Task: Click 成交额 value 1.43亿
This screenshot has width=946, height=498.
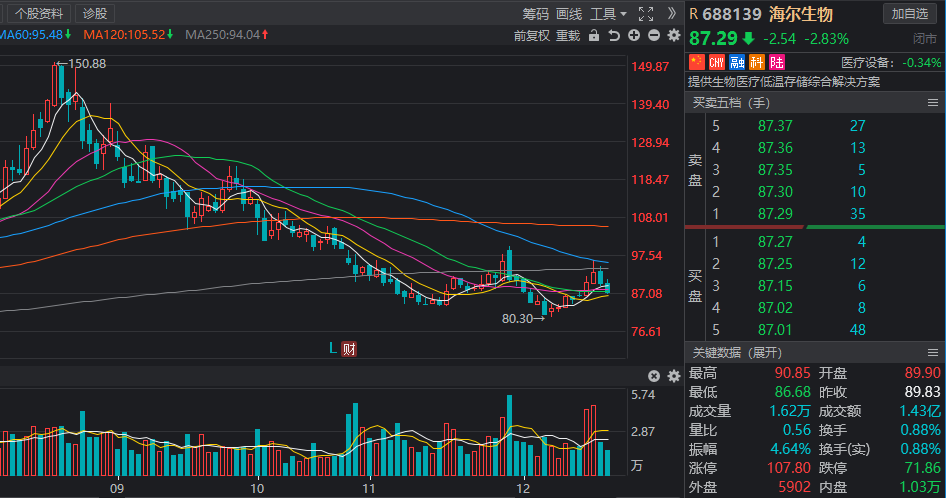Action: click(x=920, y=411)
